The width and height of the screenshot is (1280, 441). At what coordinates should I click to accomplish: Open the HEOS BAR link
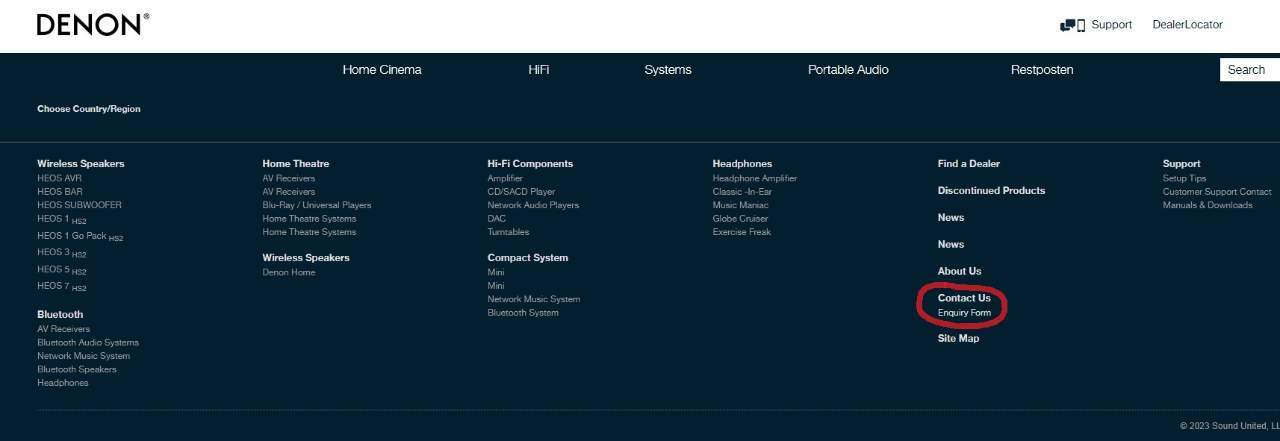pyautogui.click(x=60, y=192)
